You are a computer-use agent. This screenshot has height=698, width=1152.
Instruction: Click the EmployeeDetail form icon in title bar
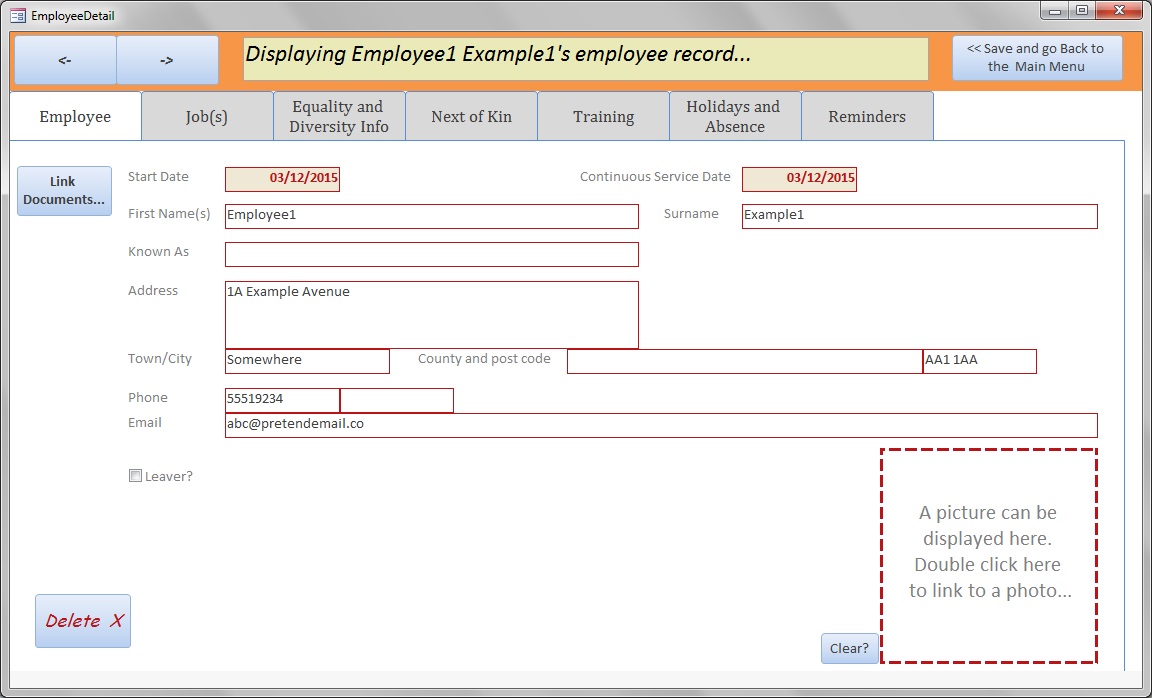[x=18, y=16]
